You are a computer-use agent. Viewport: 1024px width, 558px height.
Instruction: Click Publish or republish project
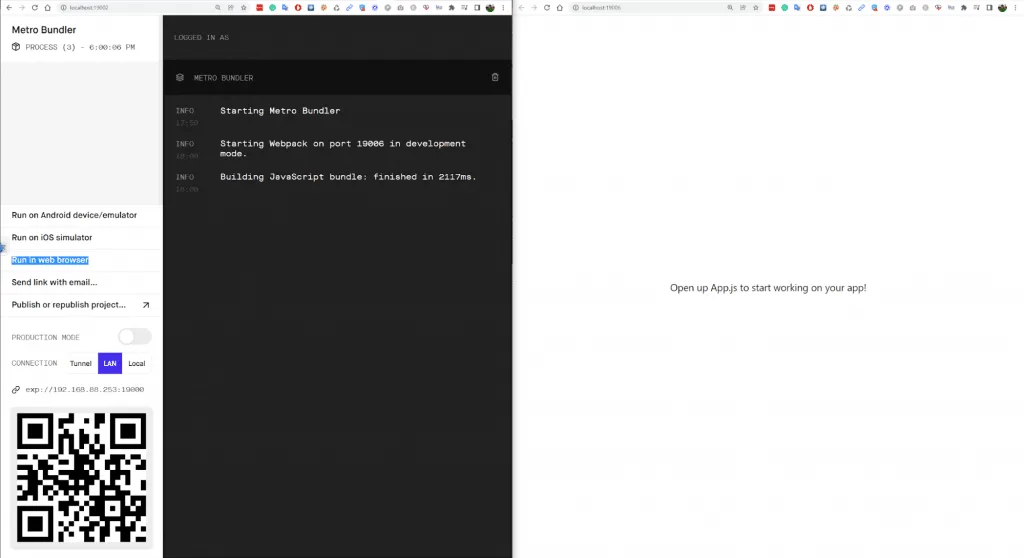(x=69, y=305)
